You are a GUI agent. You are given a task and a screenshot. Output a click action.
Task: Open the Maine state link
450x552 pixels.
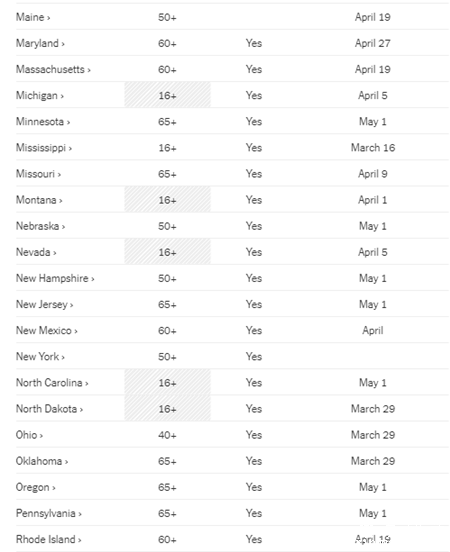[x=33, y=17]
